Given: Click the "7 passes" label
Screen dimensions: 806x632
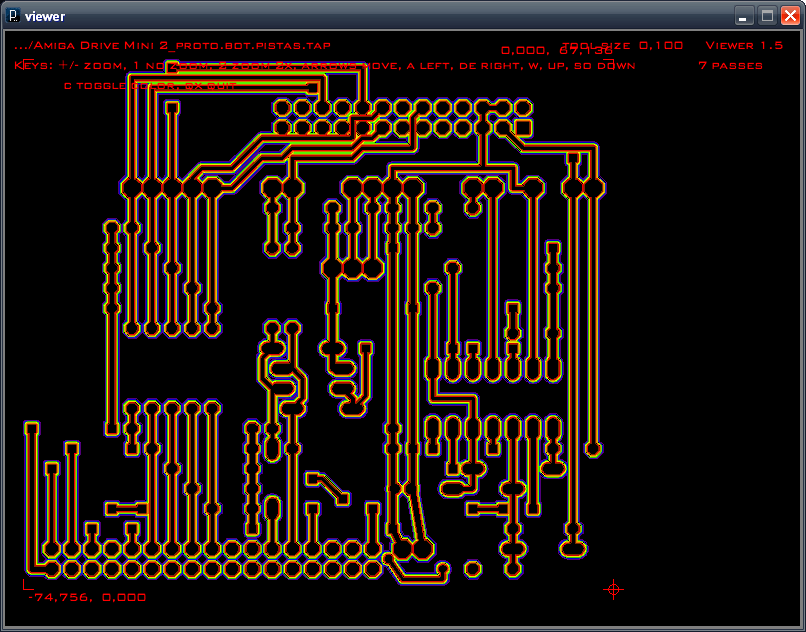Looking at the screenshot, I should [x=730, y=66].
